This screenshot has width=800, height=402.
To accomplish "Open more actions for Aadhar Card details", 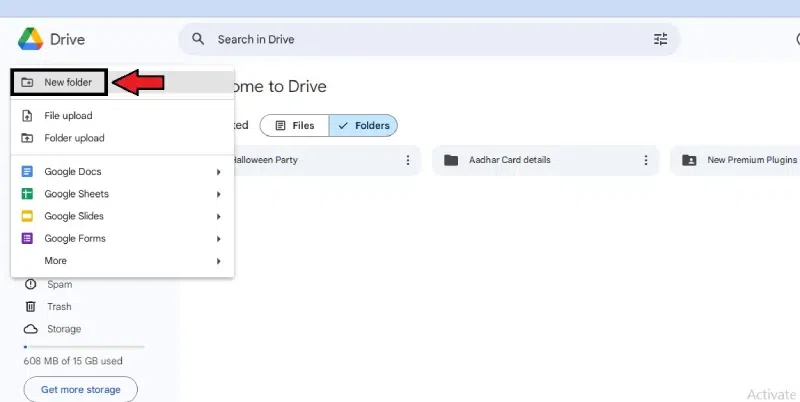I will tap(645, 160).
